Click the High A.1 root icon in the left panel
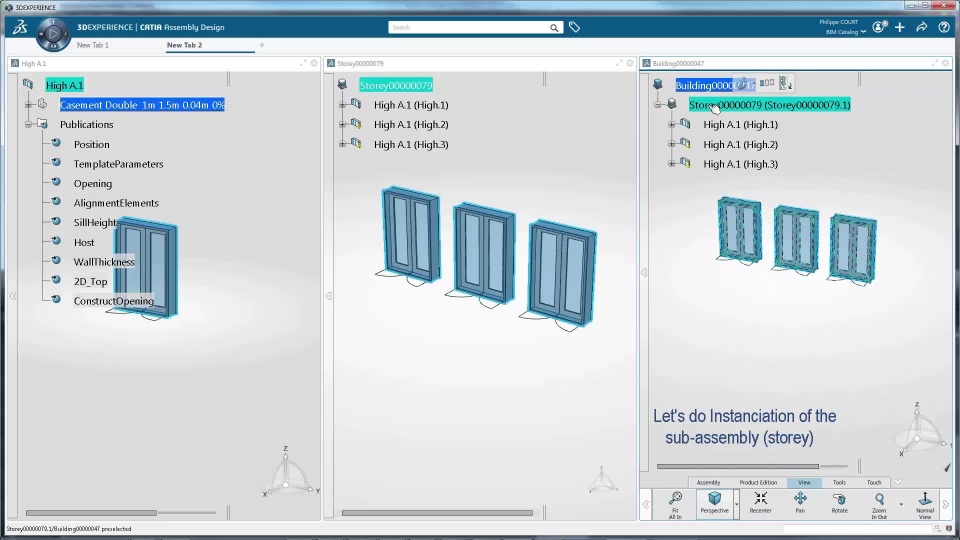The image size is (960, 540). pyautogui.click(x=28, y=84)
